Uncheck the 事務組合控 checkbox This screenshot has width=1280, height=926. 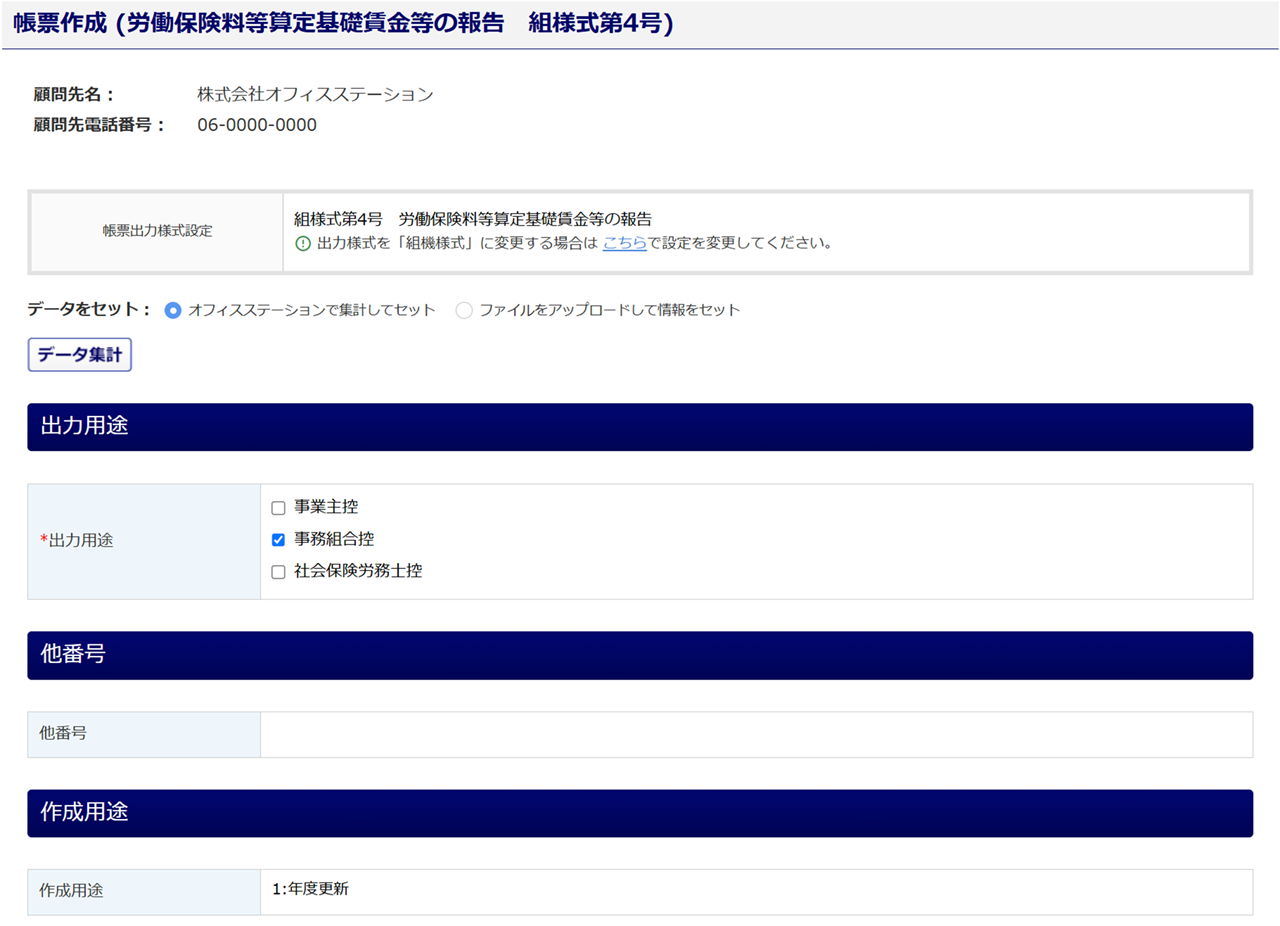pos(279,540)
